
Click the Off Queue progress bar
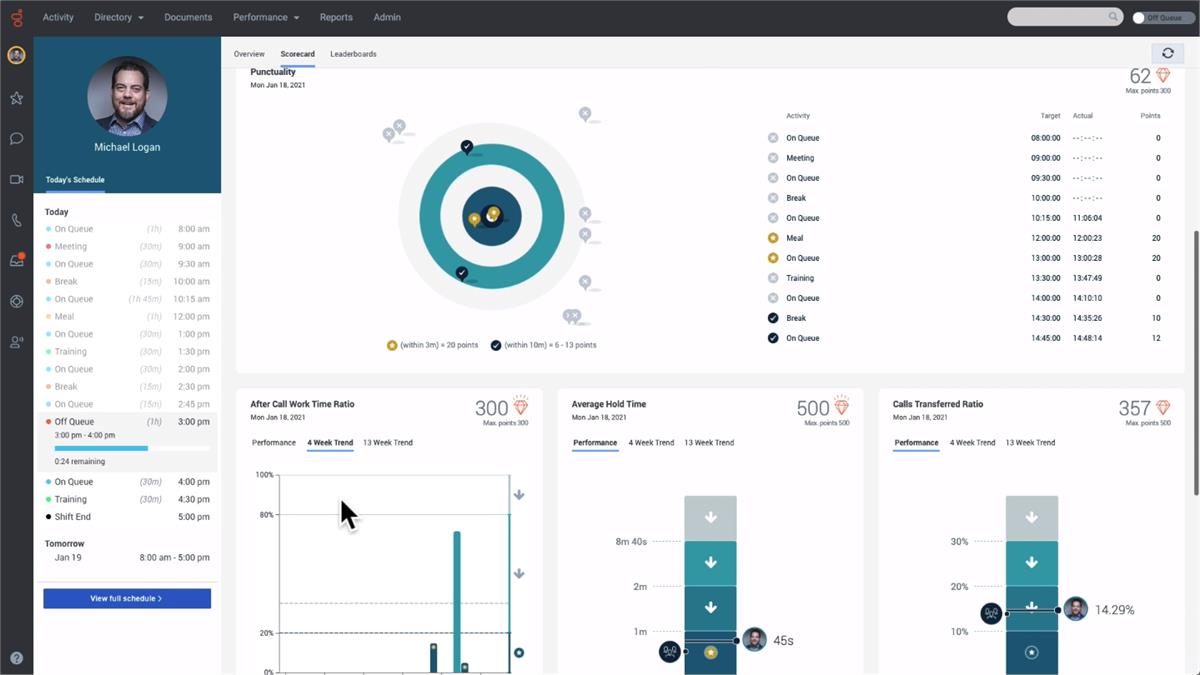coord(132,449)
